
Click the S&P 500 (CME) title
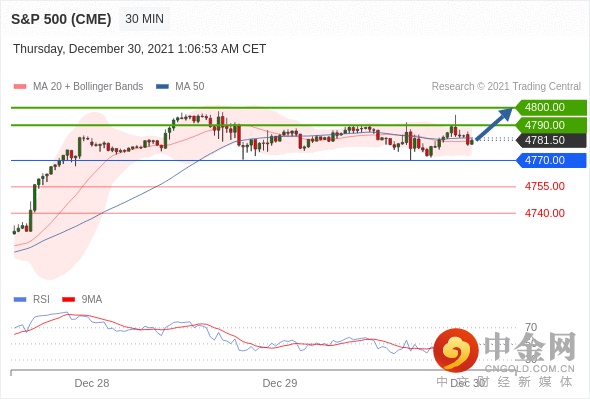click(x=61, y=19)
